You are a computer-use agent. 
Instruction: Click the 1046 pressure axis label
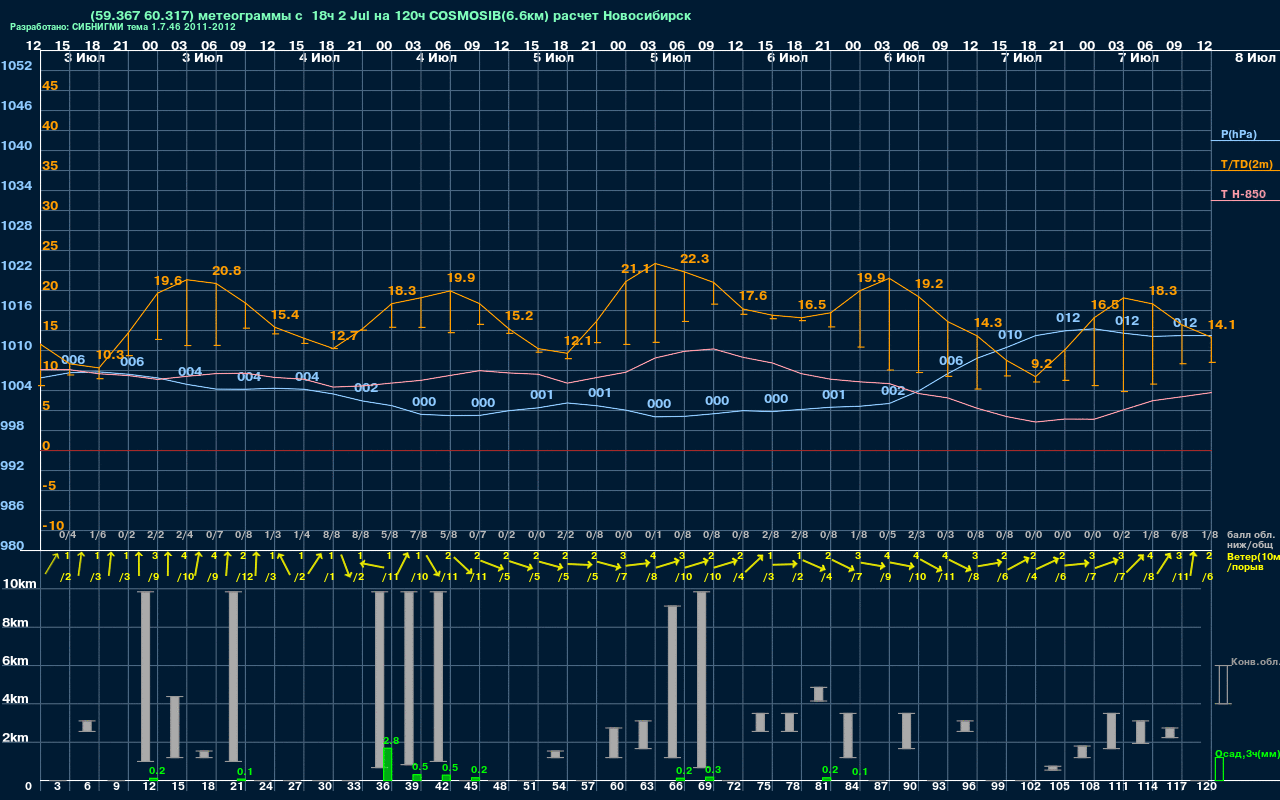[x=16, y=106]
